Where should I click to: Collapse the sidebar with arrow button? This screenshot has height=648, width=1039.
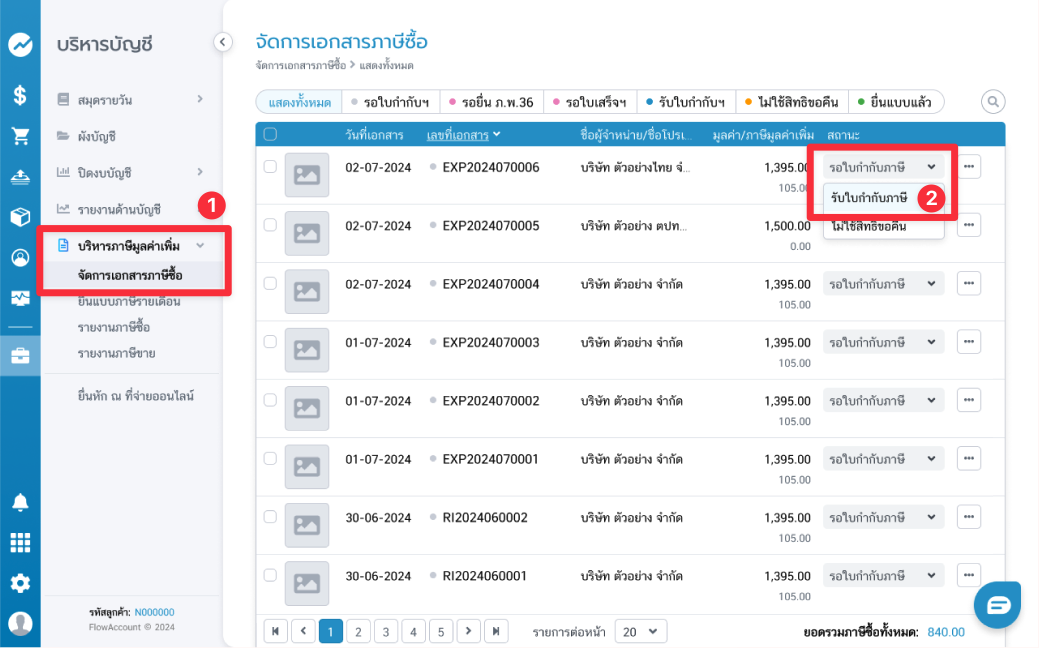pyautogui.click(x=223, y=42)
